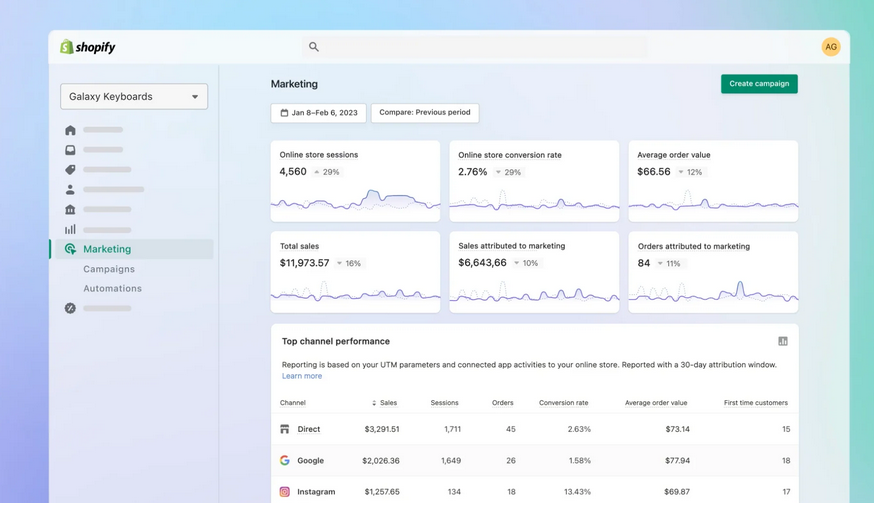The image size is (883, 509).
Task: Click the Products tag icon in sidebar
Action: (70, 170)
